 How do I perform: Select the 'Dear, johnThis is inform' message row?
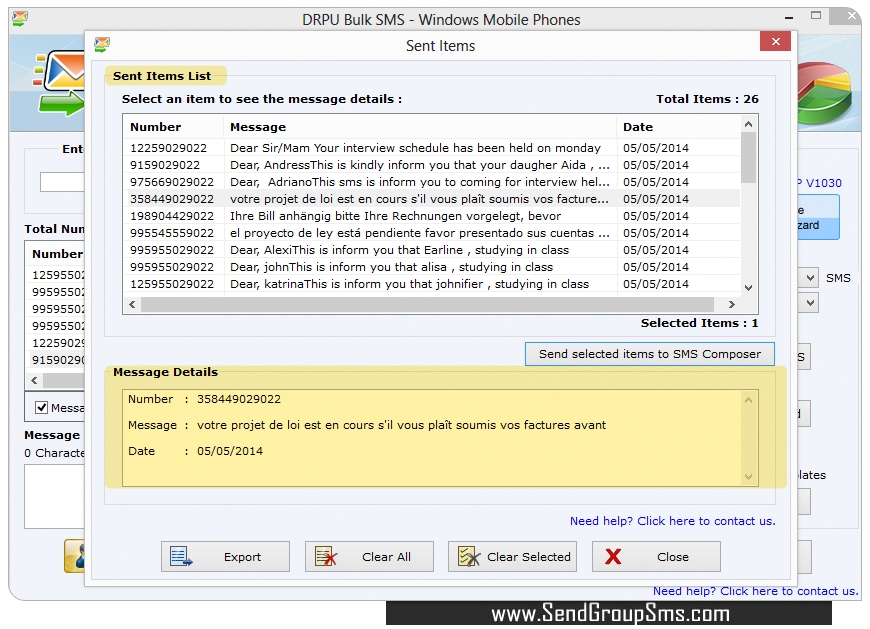[432, 267]
